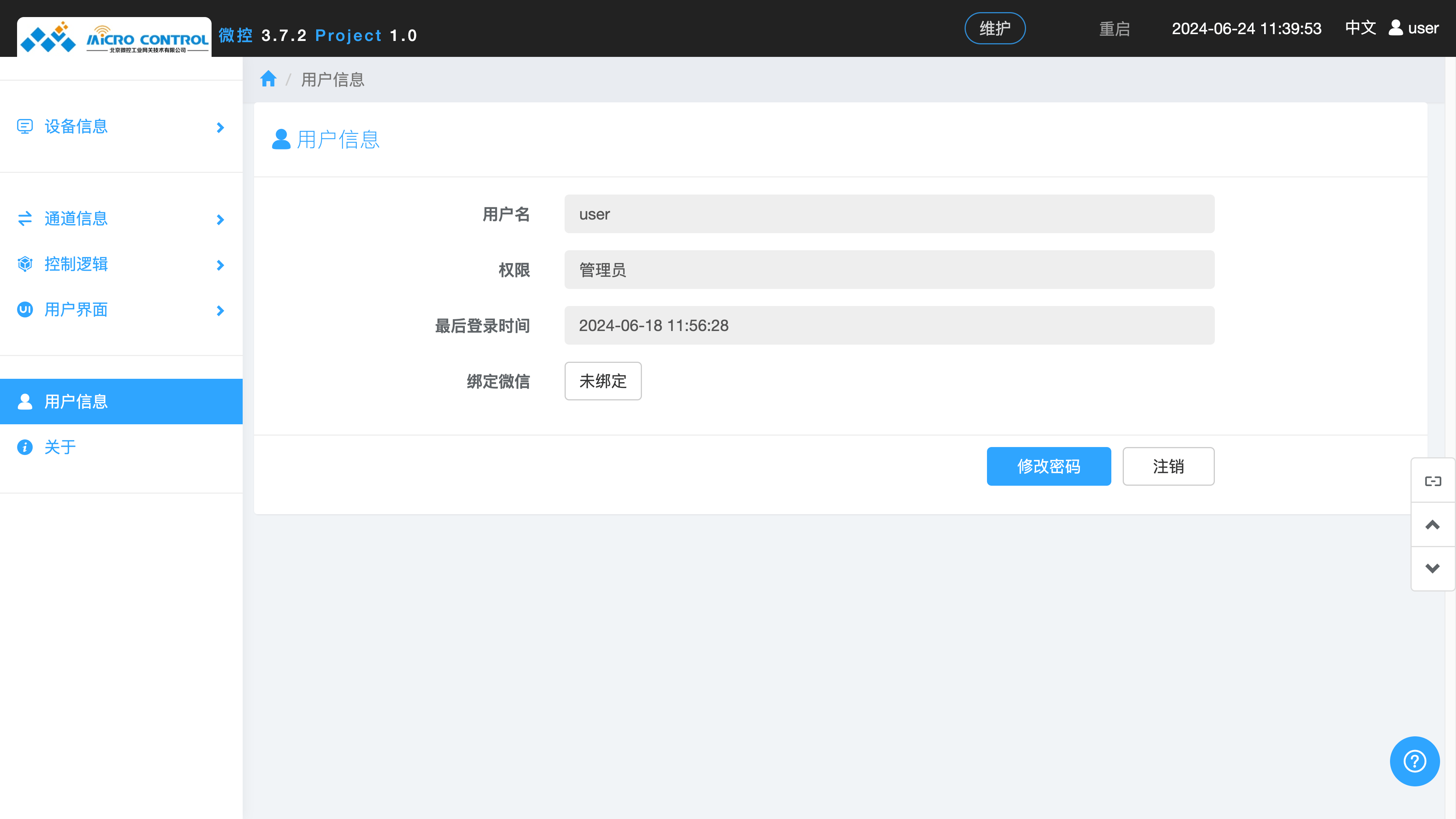Click the 用户界面 UI icon in sidebar
Image resolution: width=1456 pixels, height=819 pixels.
(25, 310)
